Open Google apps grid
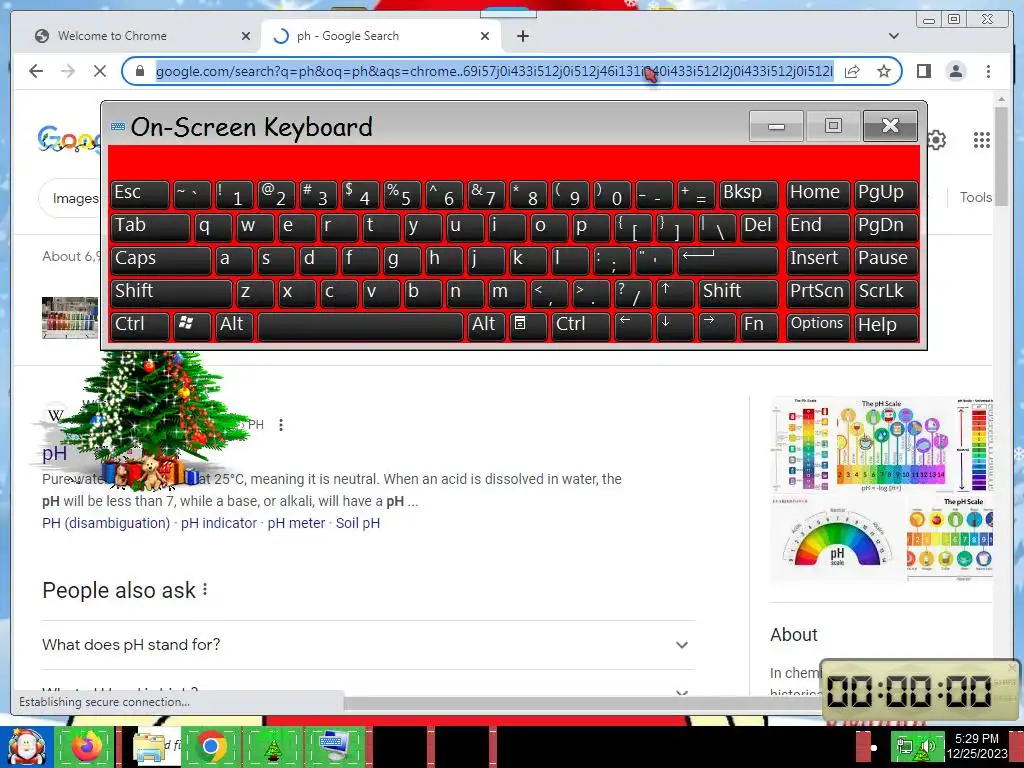The width and height of the screenshot is (1024, 768). point(982,140)
